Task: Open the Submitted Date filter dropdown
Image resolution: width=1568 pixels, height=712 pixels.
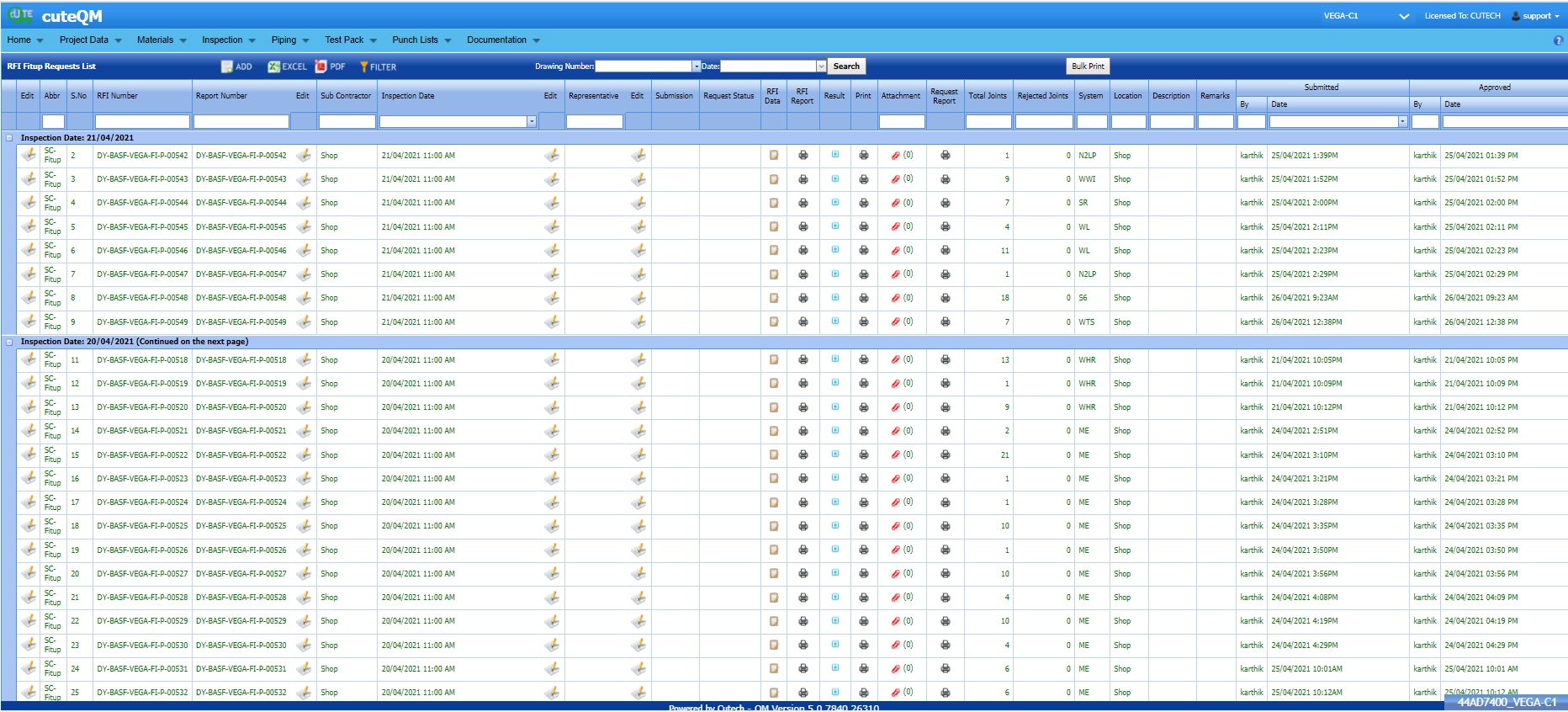Action: pos(1402,122)
